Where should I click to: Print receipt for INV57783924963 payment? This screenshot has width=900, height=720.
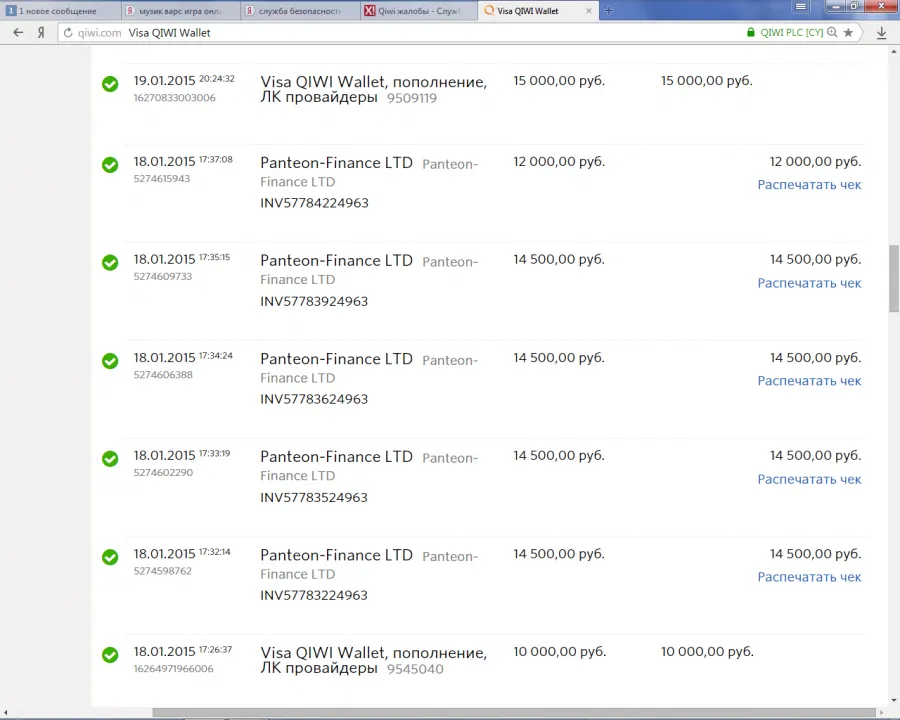809,283
